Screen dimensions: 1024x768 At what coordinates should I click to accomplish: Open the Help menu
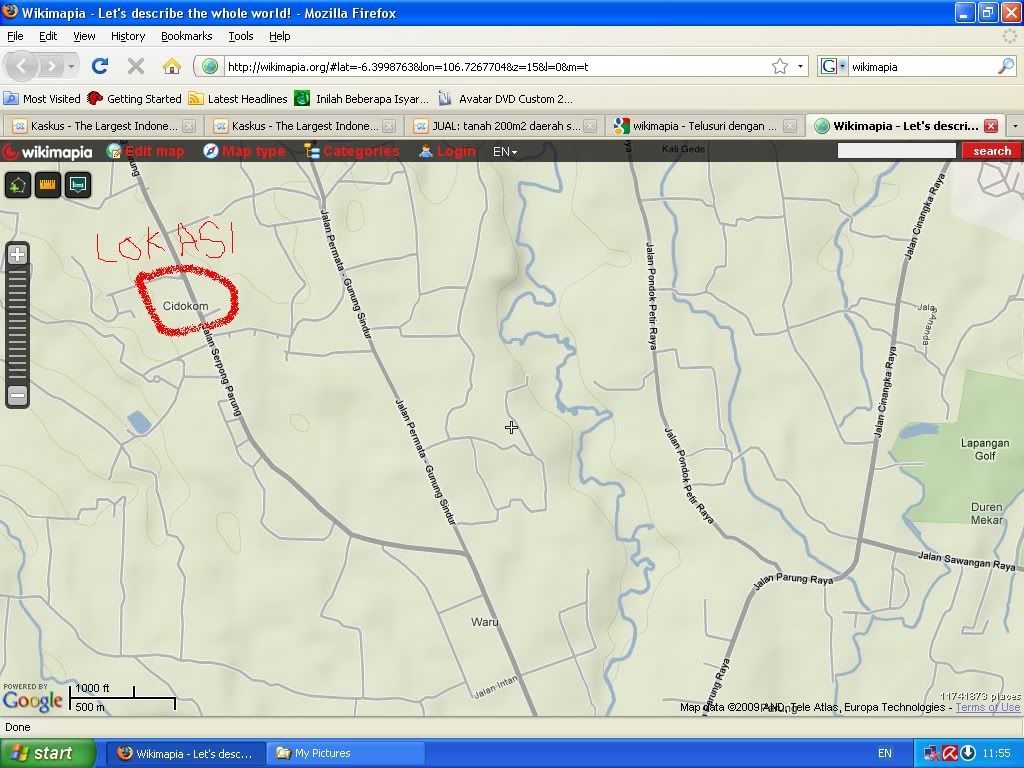[x=280, y=36]
